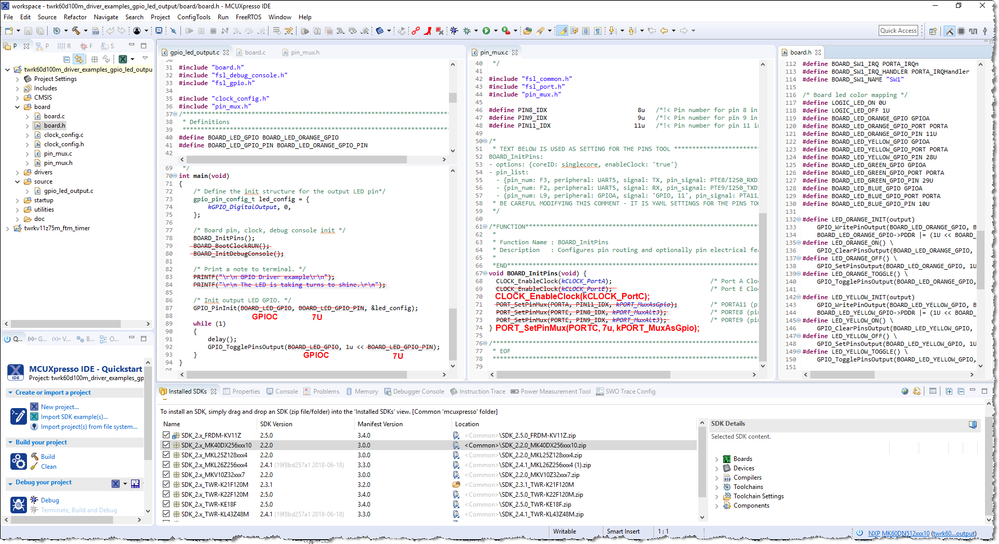Screen dimensions: 999x544
Task: Click the Debug icon in Quickstart panel
Action: (33, 500)
